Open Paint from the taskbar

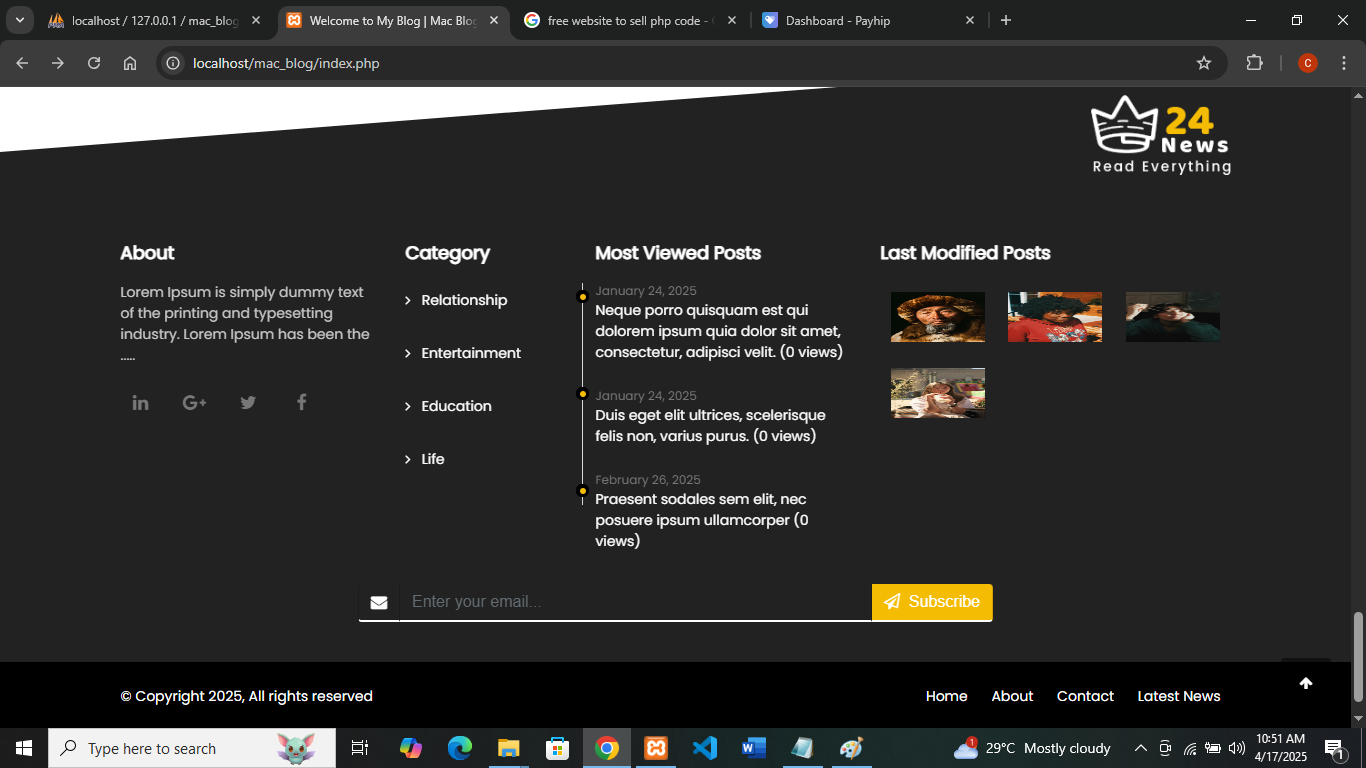pyautogui.click(x=851, y=748)
